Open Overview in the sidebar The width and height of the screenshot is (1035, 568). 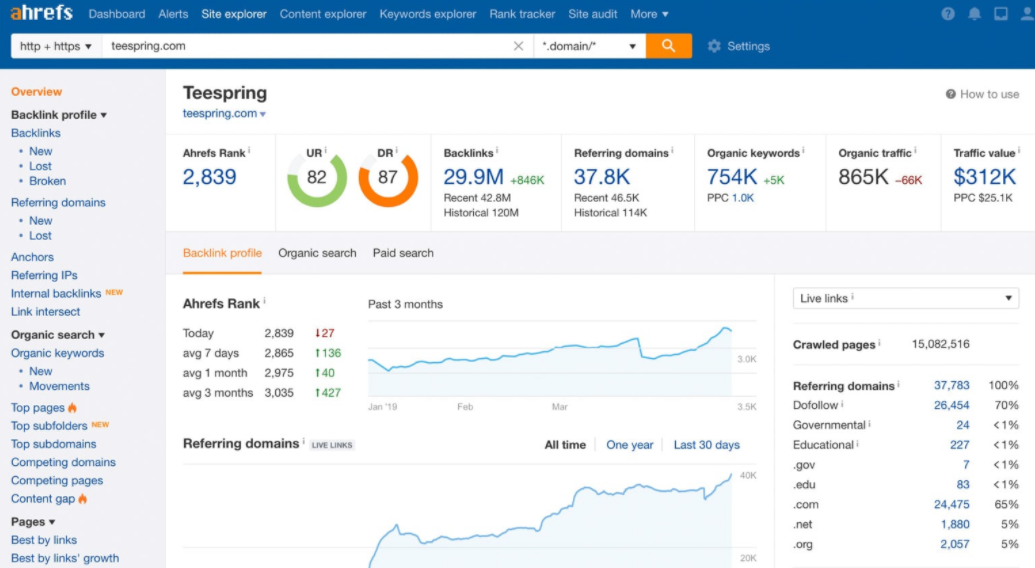[36, 92]
